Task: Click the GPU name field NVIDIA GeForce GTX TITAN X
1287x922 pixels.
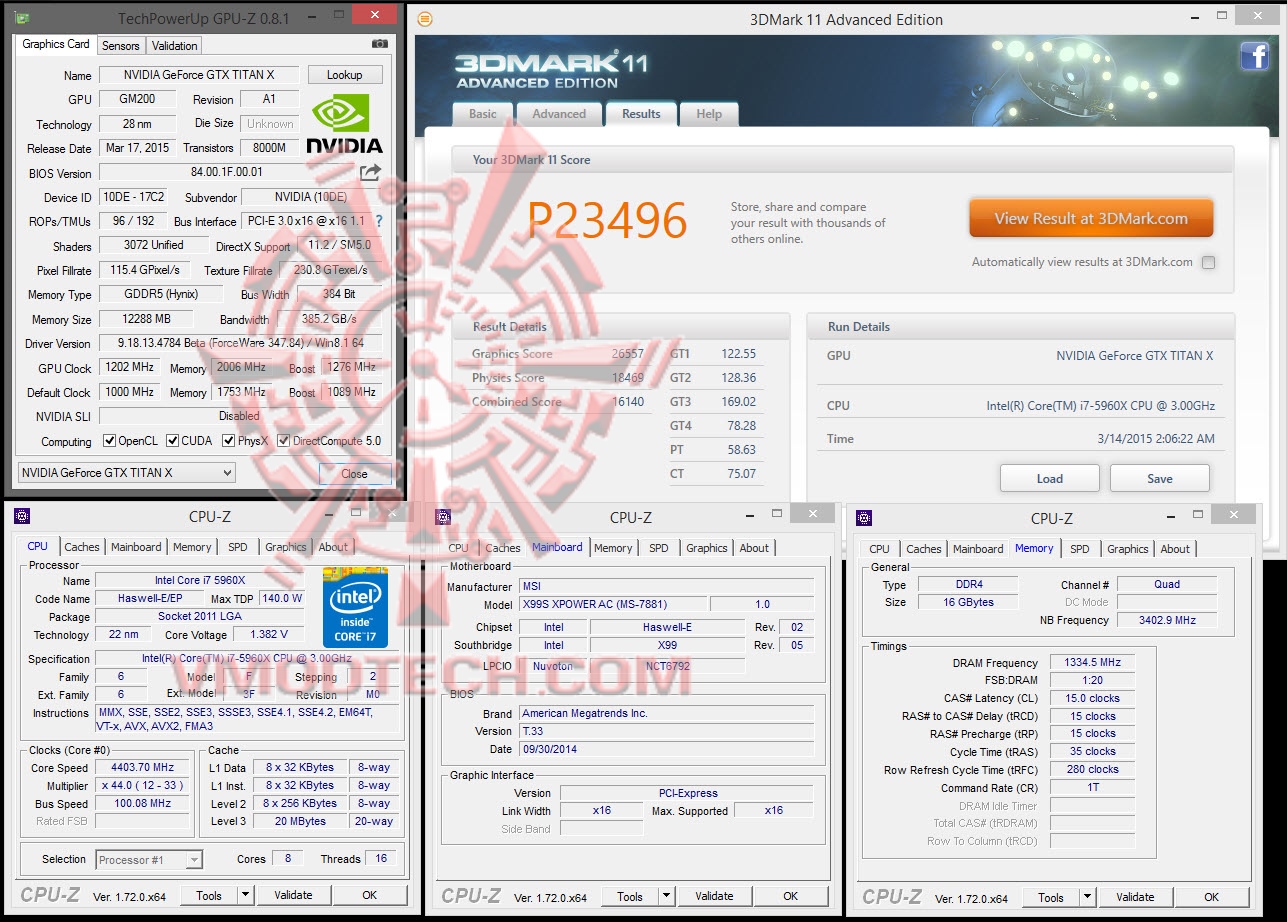Action: click(198, 75)
